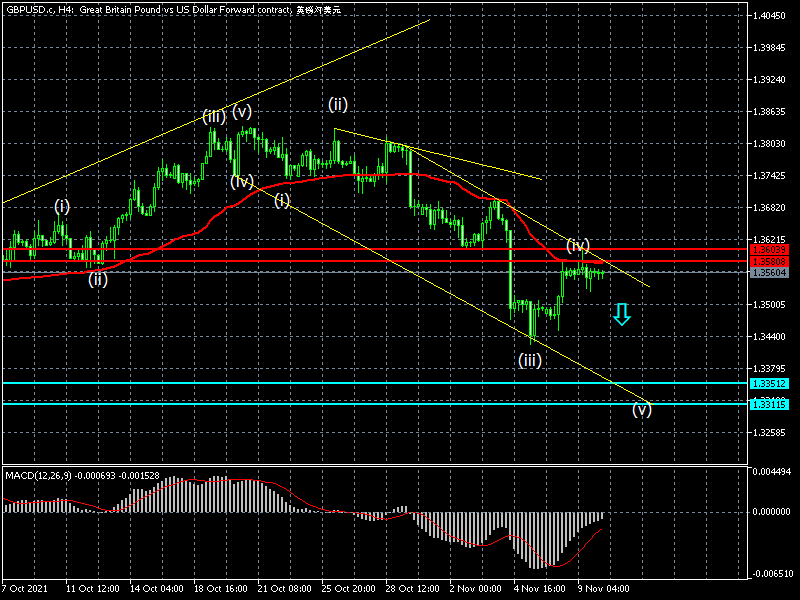This screenshot has width=800, height=600.
Task: Select the red 1.36039 price label
Action: (769, 249)
